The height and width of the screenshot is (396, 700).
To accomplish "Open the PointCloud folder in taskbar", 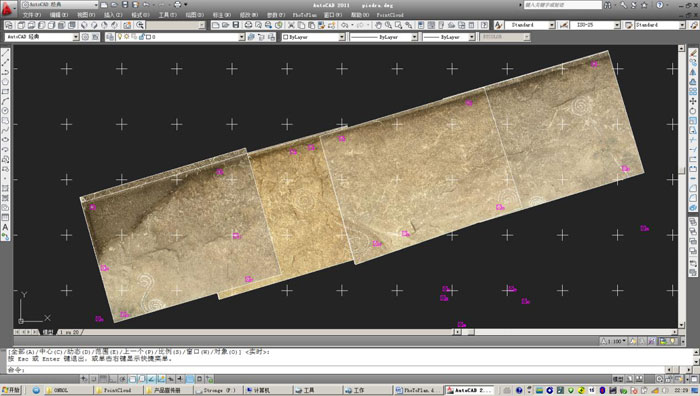I will tap(118, 390).
